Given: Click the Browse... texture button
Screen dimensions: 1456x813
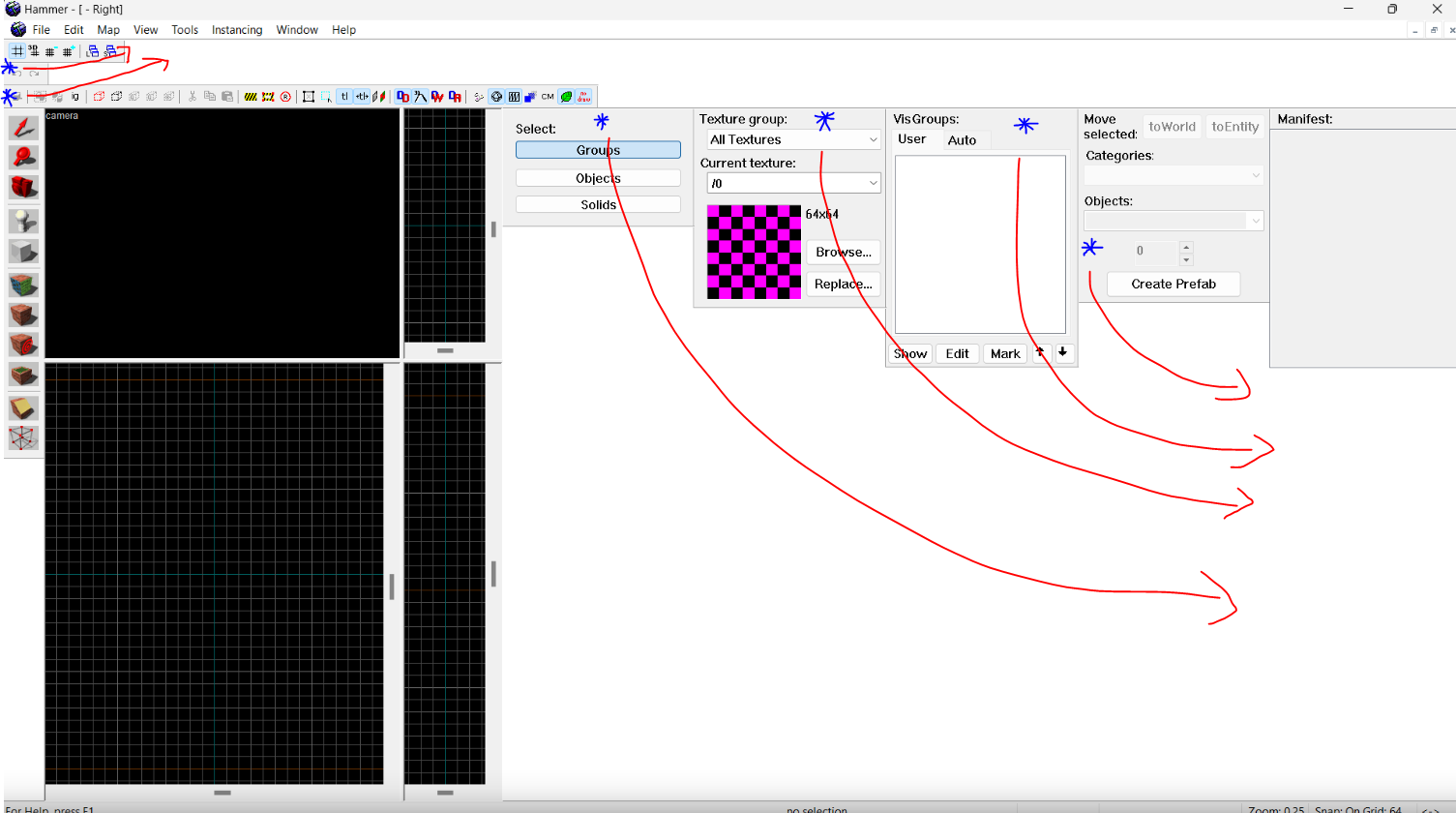Looking at the screenshot, I should click(844, 252).
